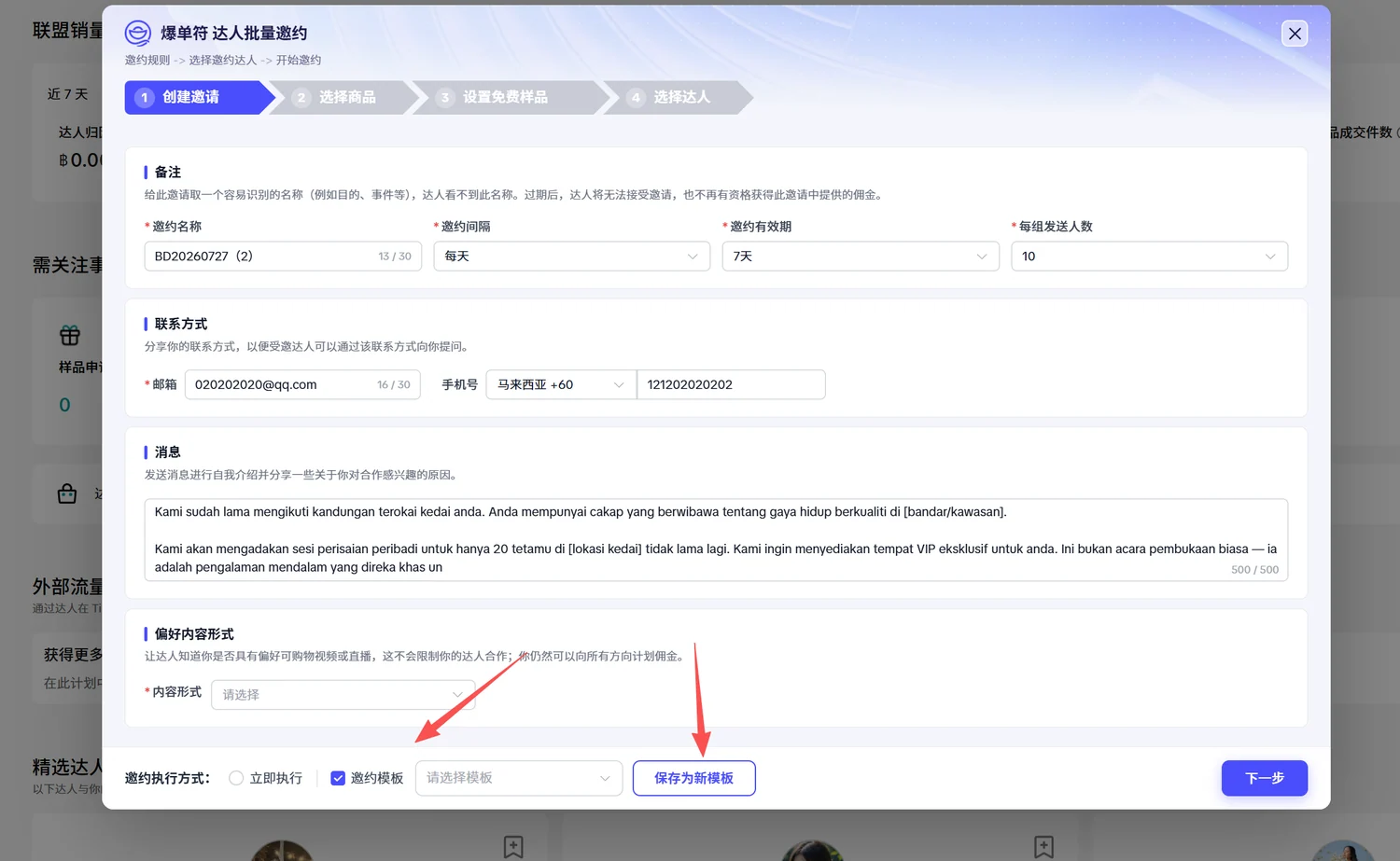Image resolution: width=1400 pixels, height=861 pixels.
Task: Click the rightmost bookmark icon in the background creator card
Action: click(x=1043, y=846)
